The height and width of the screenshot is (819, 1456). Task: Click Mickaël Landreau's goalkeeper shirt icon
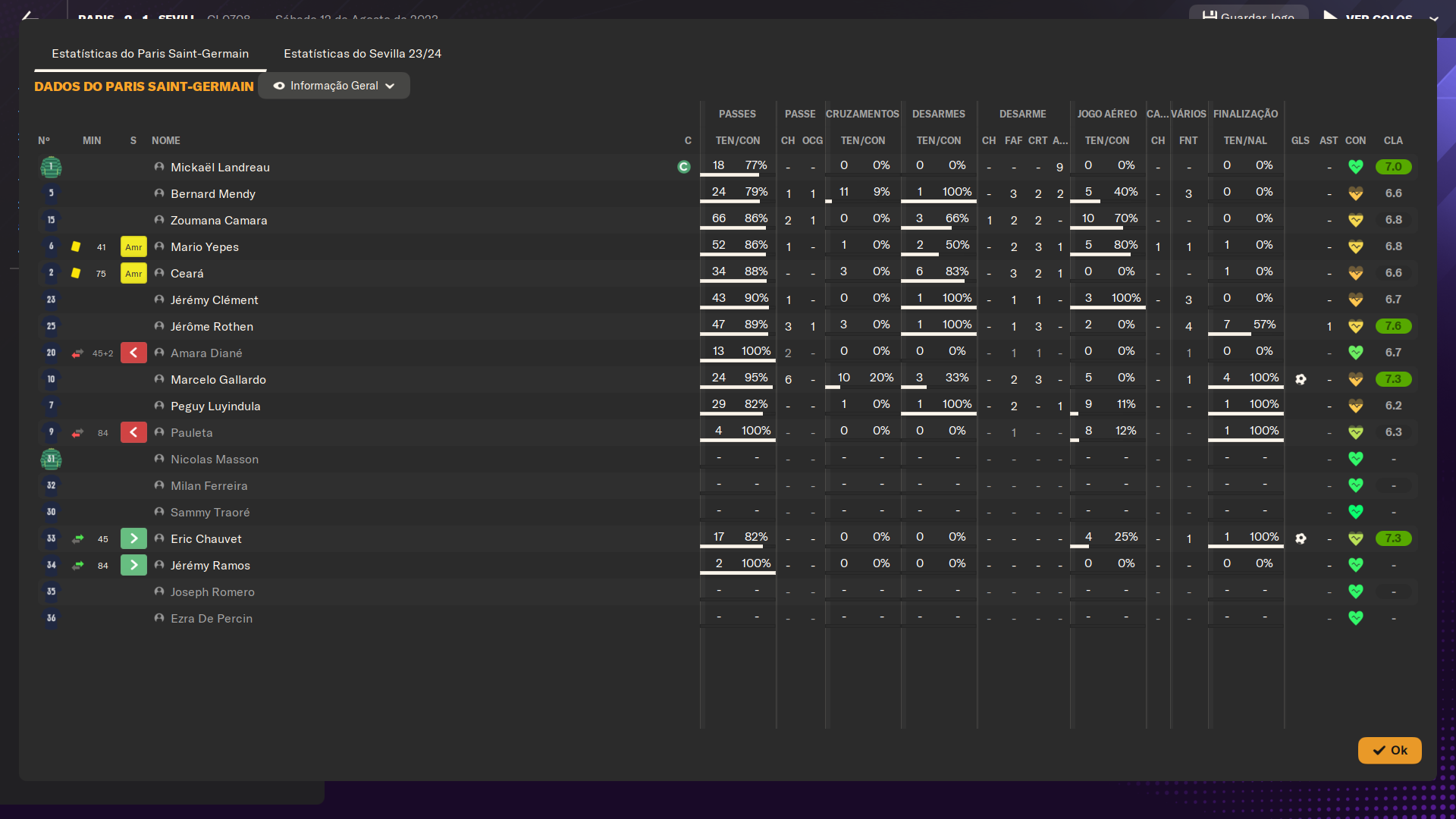pyautogui.click(x=51, y=167)
